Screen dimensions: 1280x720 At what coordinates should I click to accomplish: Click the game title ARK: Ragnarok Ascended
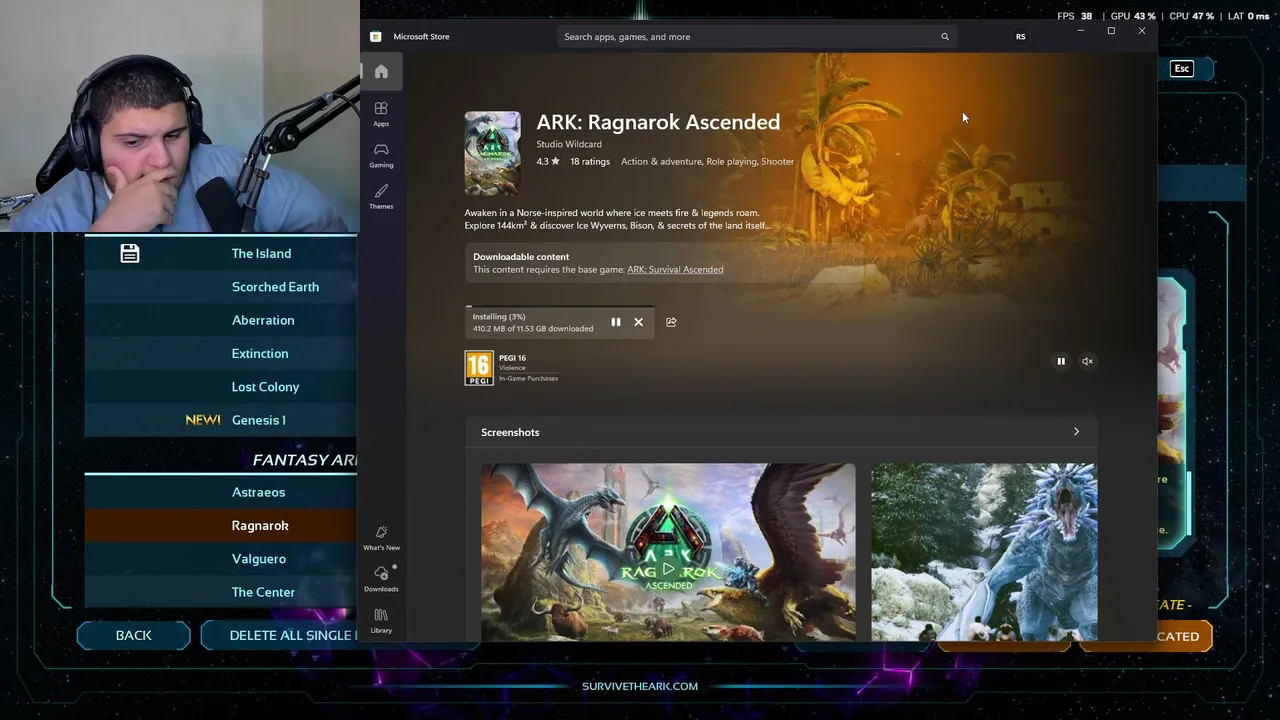coord(658,122)
